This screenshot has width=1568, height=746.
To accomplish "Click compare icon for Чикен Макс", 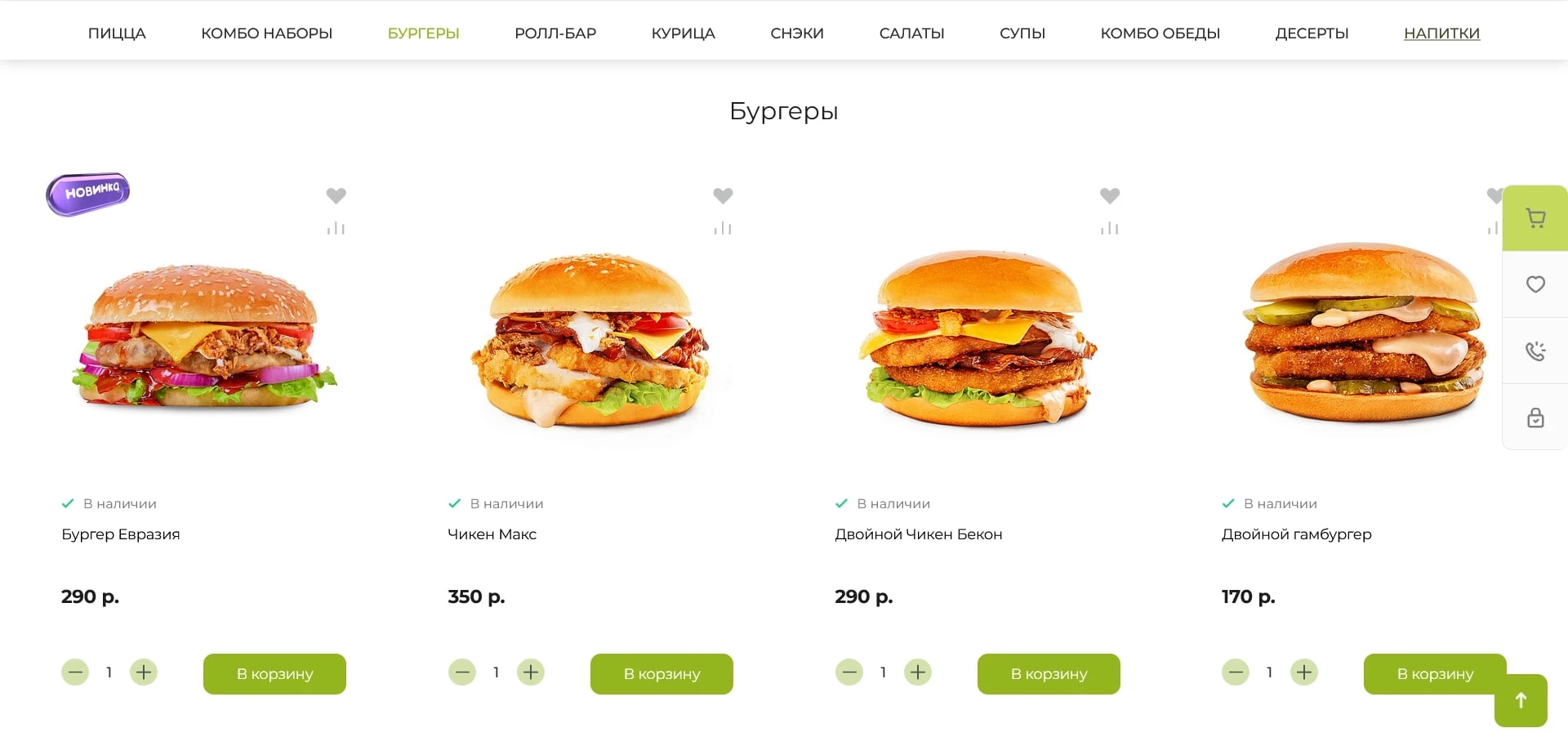I will point(723,229).
